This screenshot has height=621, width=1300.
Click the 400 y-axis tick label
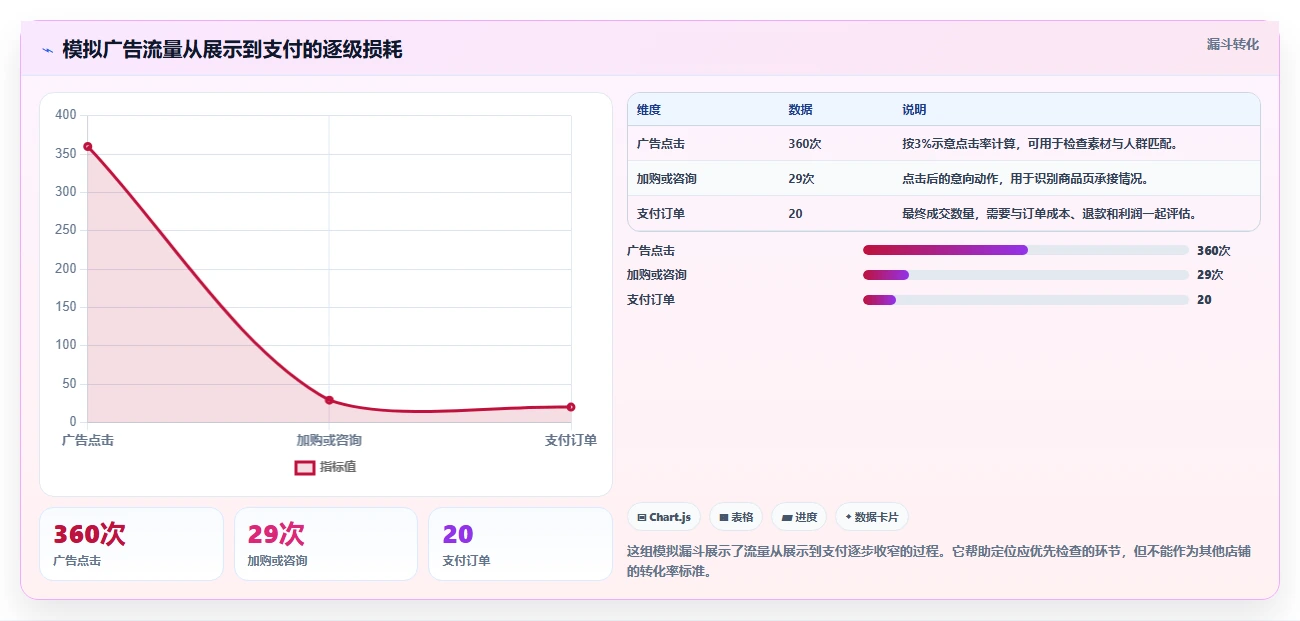click(x=66, y=115)
